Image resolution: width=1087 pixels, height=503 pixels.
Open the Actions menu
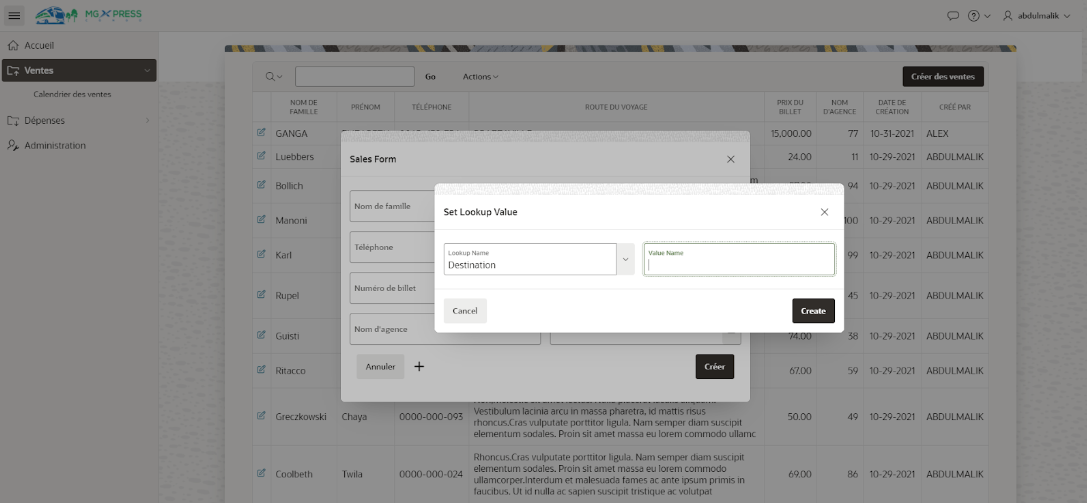click(x=480, y=77)
